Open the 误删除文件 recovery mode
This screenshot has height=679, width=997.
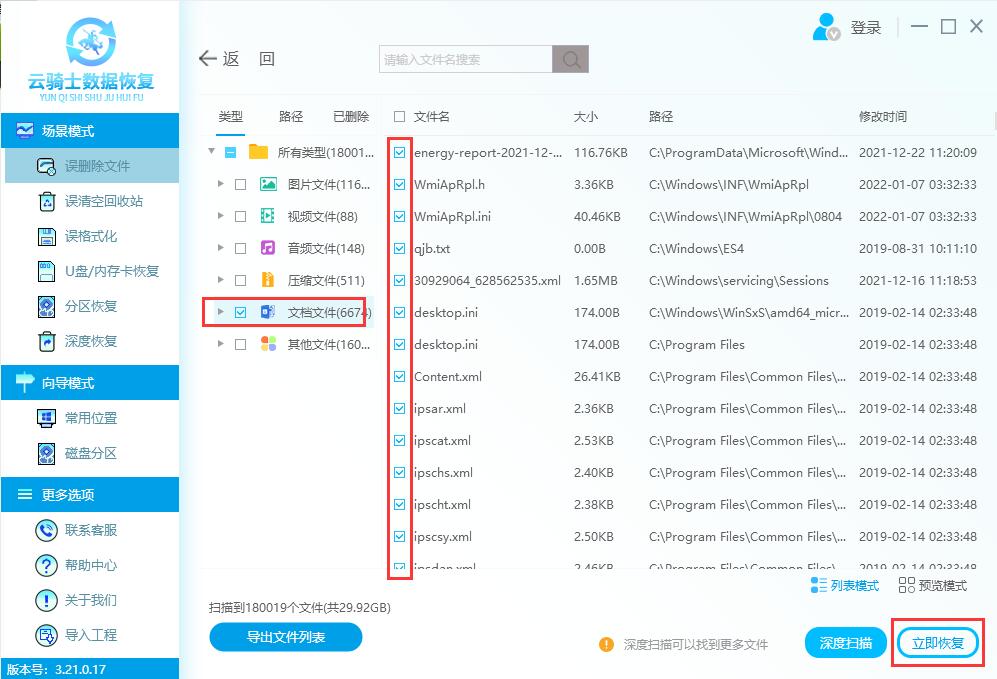tap(92, 166)
